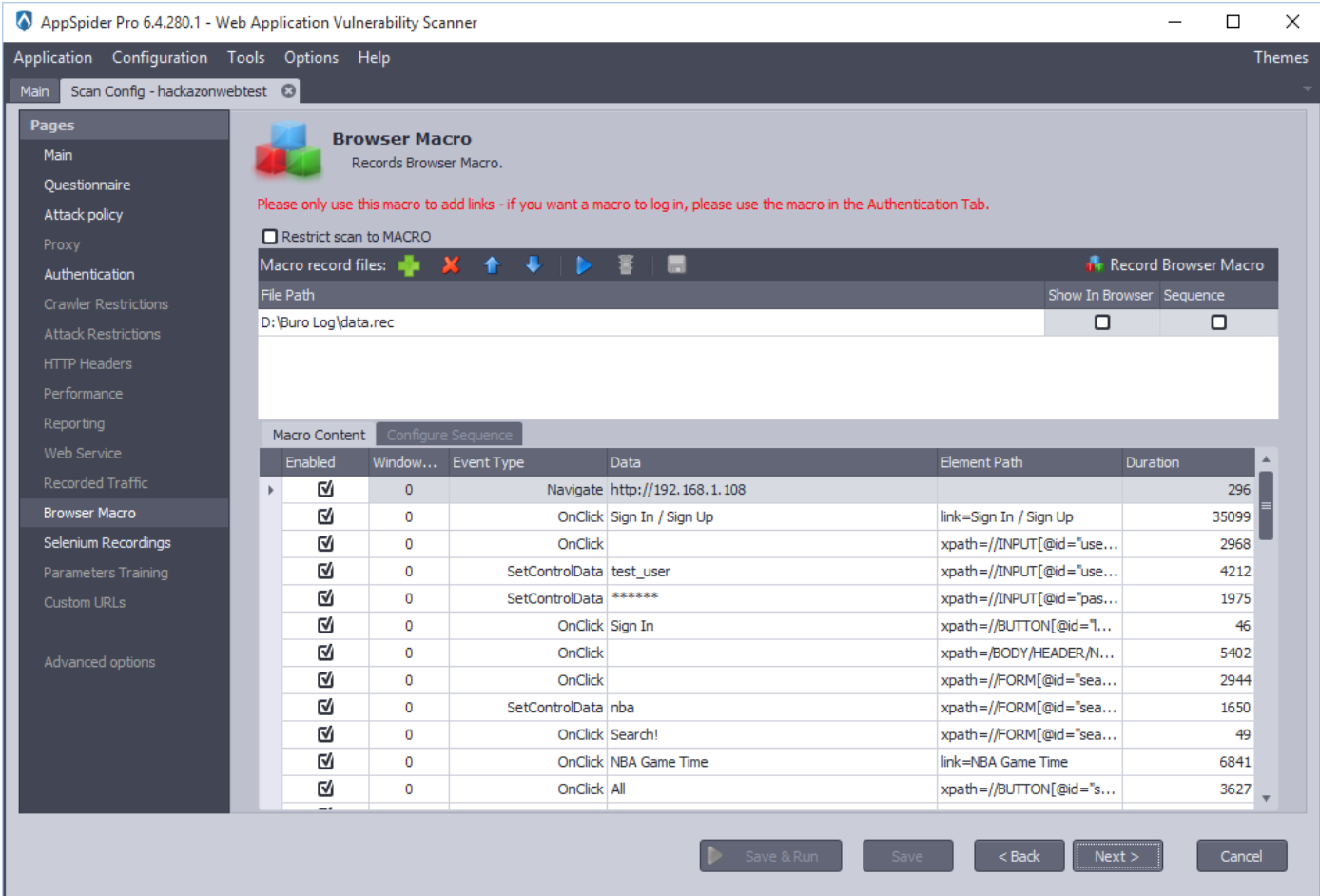Sort by the Element Path column header

coord(1030,462)
